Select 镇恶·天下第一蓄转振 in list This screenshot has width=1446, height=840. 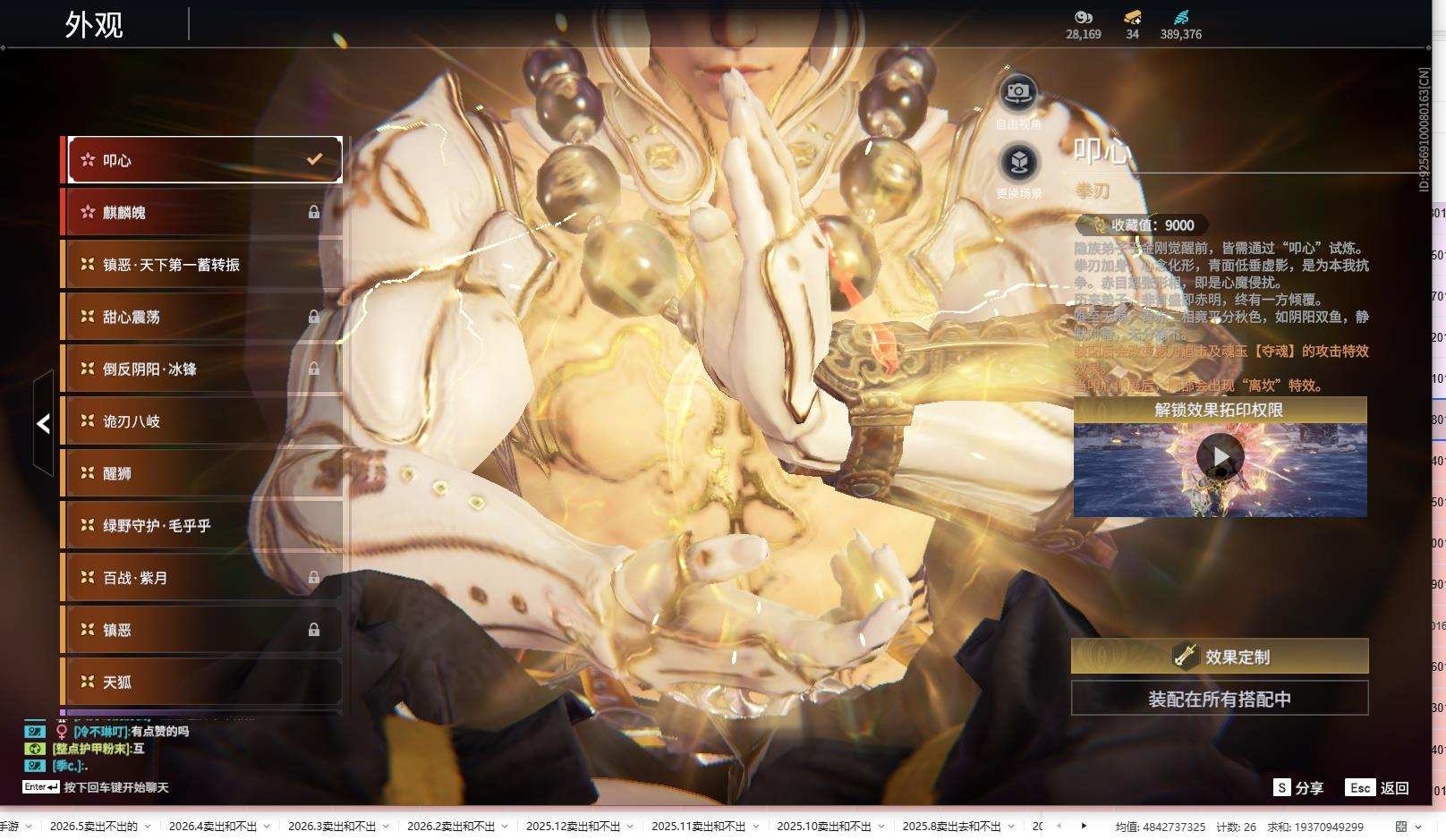(x=204, y=264)
